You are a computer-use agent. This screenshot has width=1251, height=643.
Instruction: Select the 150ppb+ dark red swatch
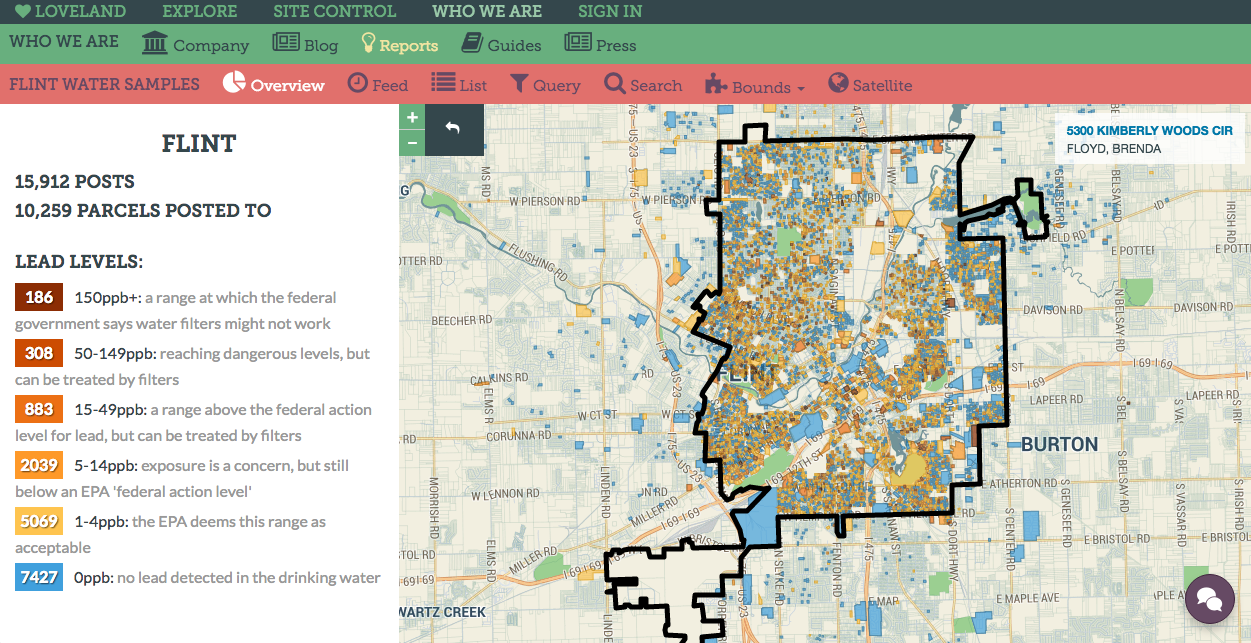coord(39,297)
